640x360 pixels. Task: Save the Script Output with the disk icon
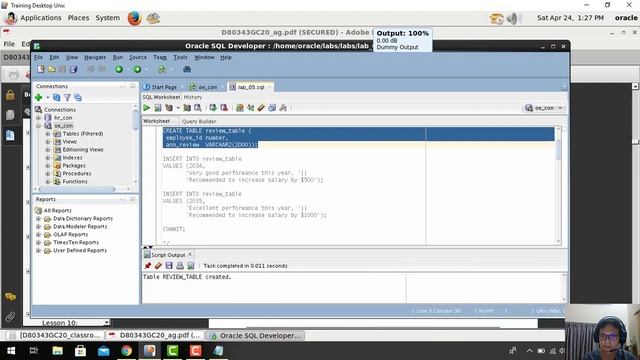[x=169, y=266]
